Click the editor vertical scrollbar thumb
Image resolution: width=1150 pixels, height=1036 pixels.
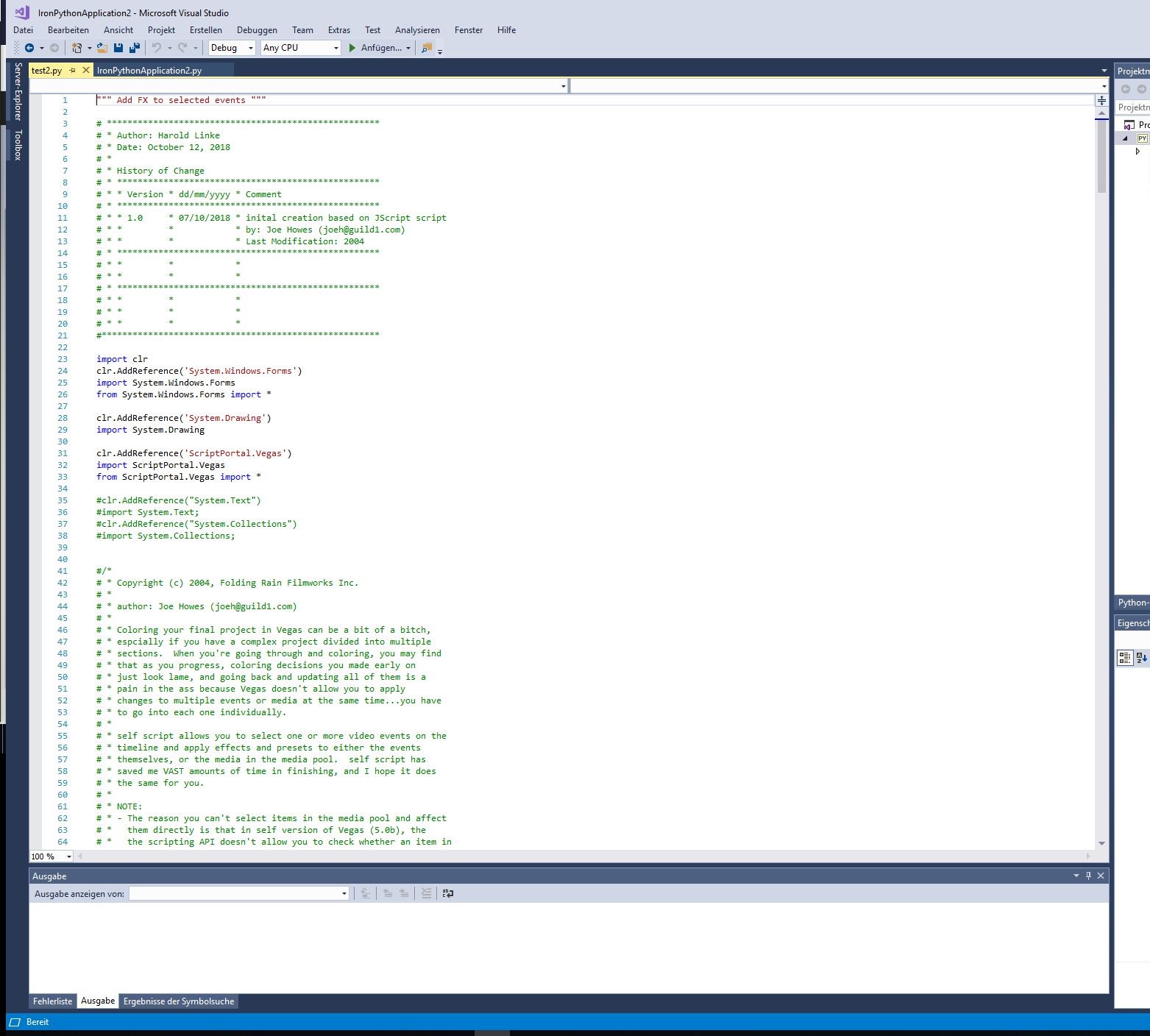[1101, 156]
